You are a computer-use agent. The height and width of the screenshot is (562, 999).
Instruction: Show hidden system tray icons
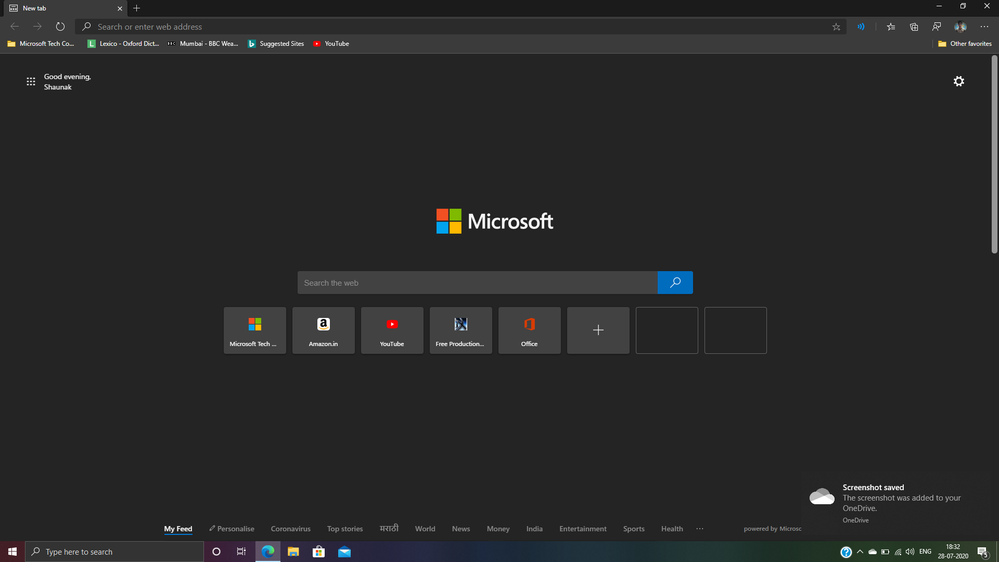pos(860,552)
